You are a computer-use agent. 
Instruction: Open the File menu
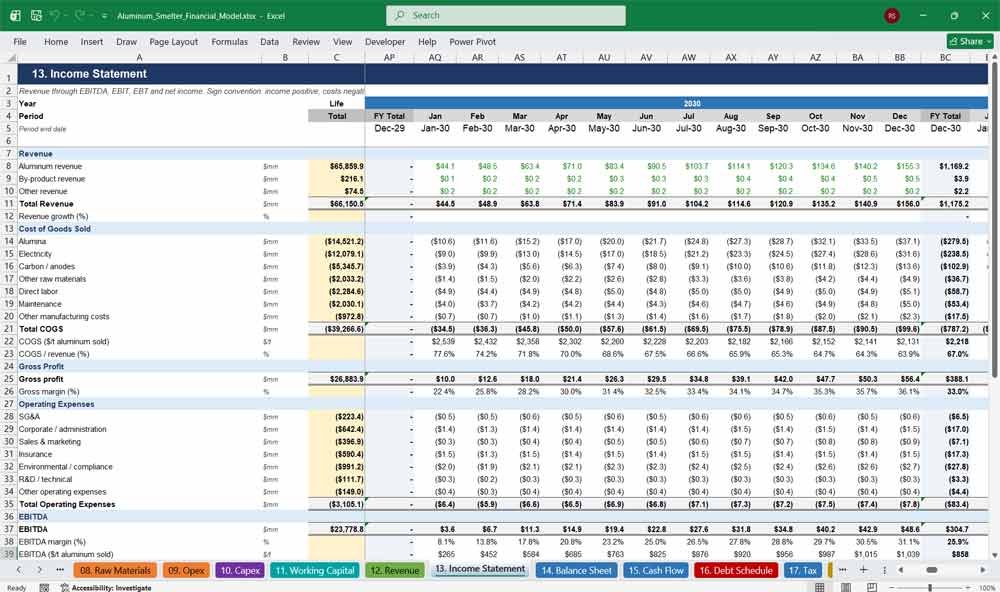coord(20,41)
